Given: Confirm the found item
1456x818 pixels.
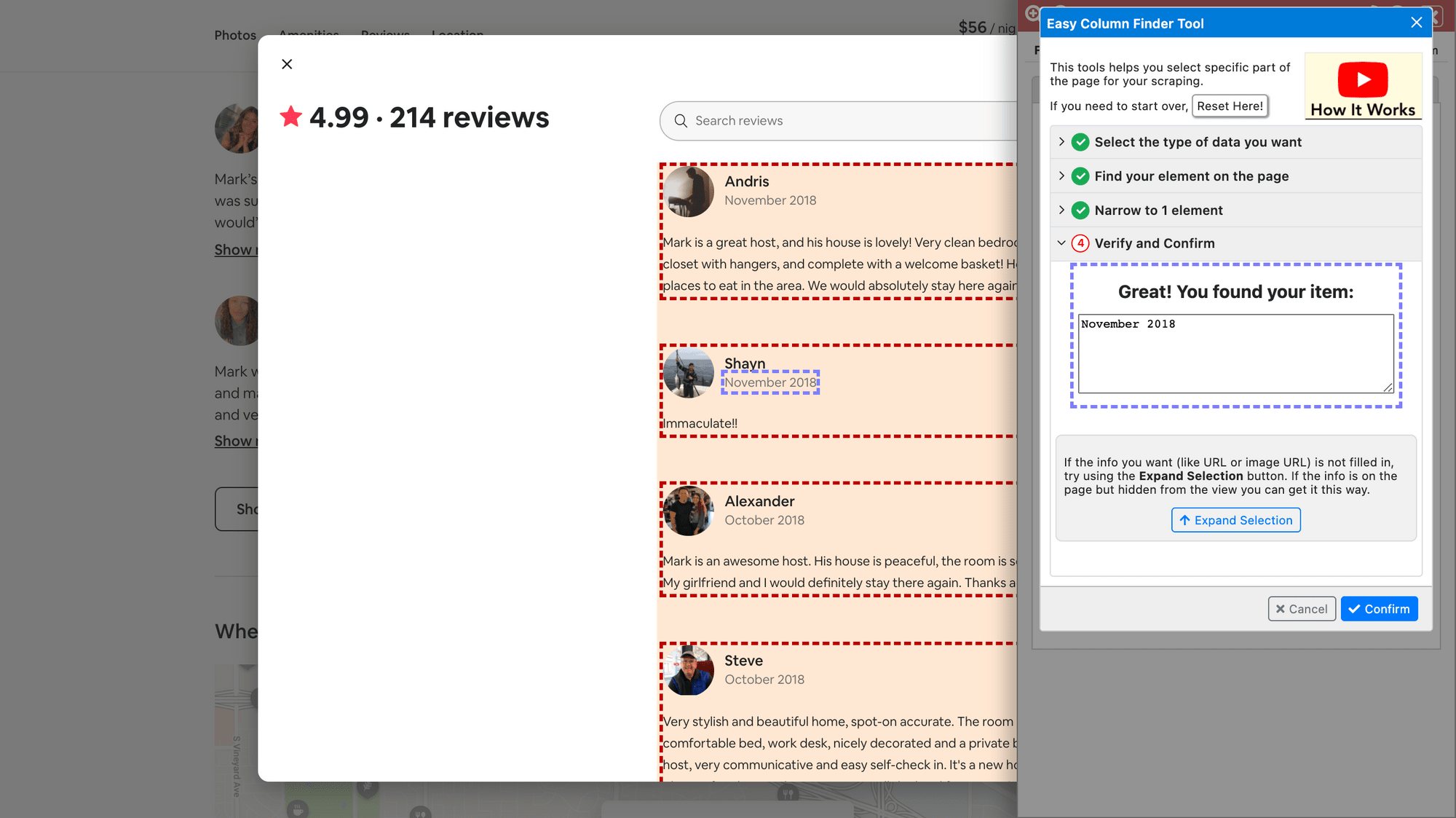Looking at the screenshot, I should 1379,609.
